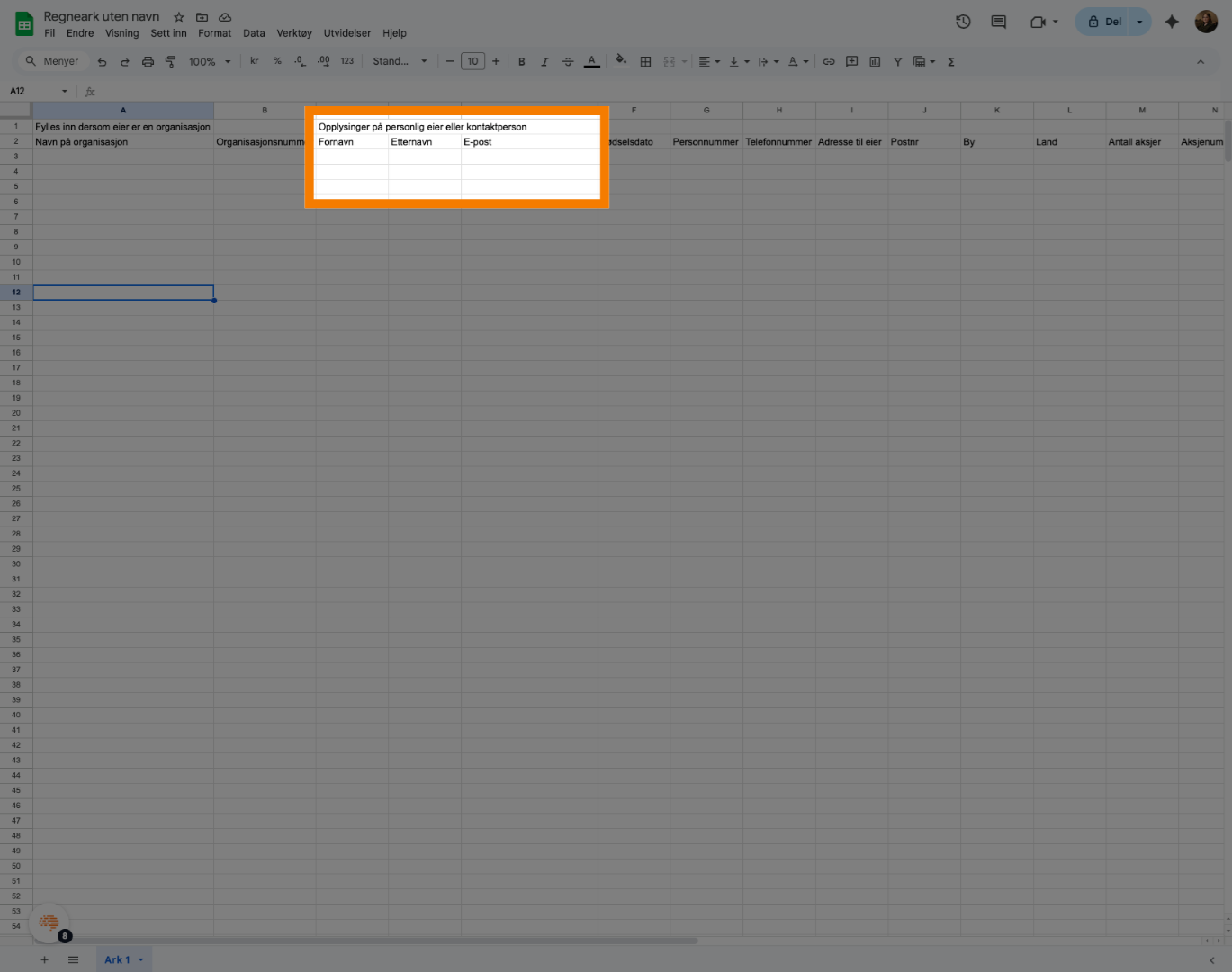Select column header G
Viewport: 1232px width, 972px height.
[706, 110]
